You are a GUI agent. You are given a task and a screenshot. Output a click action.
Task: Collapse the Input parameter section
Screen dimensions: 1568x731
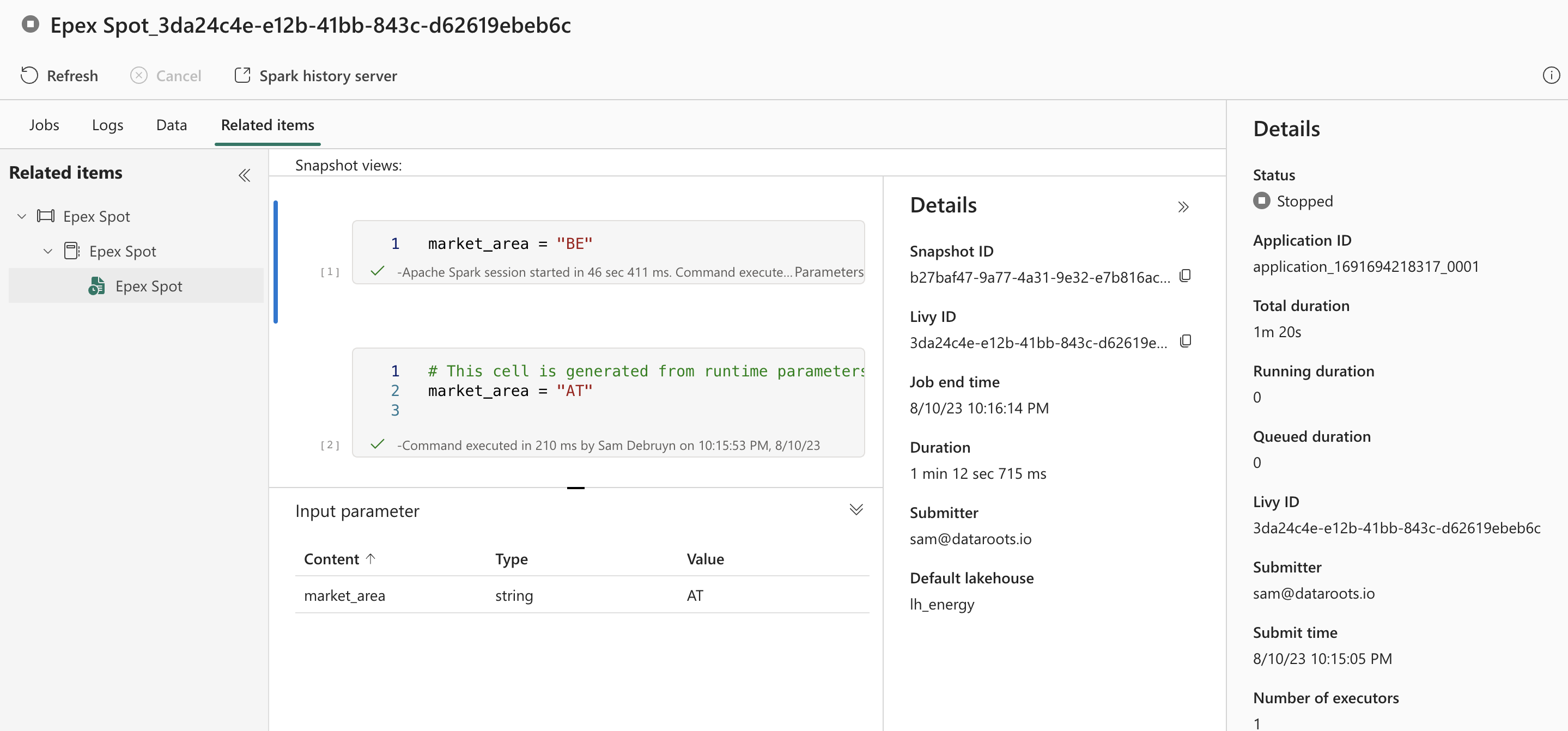click(856, 509)
